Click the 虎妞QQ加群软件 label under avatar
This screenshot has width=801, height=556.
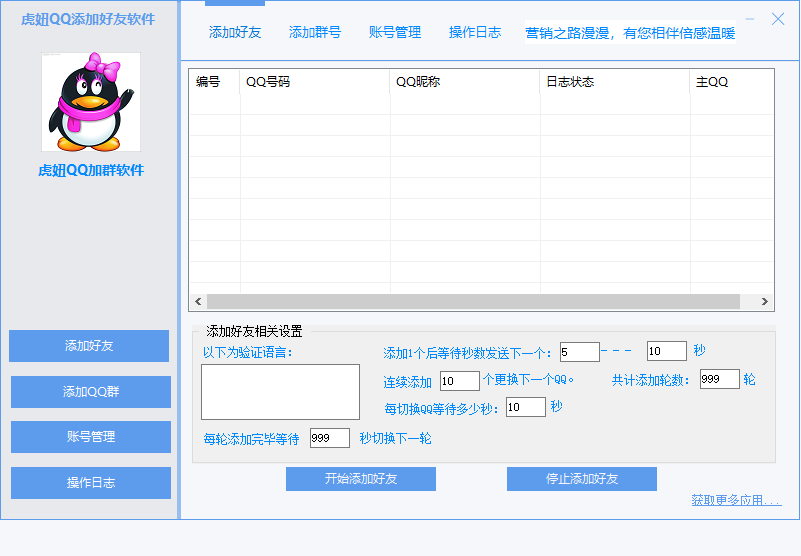point(91,170)
